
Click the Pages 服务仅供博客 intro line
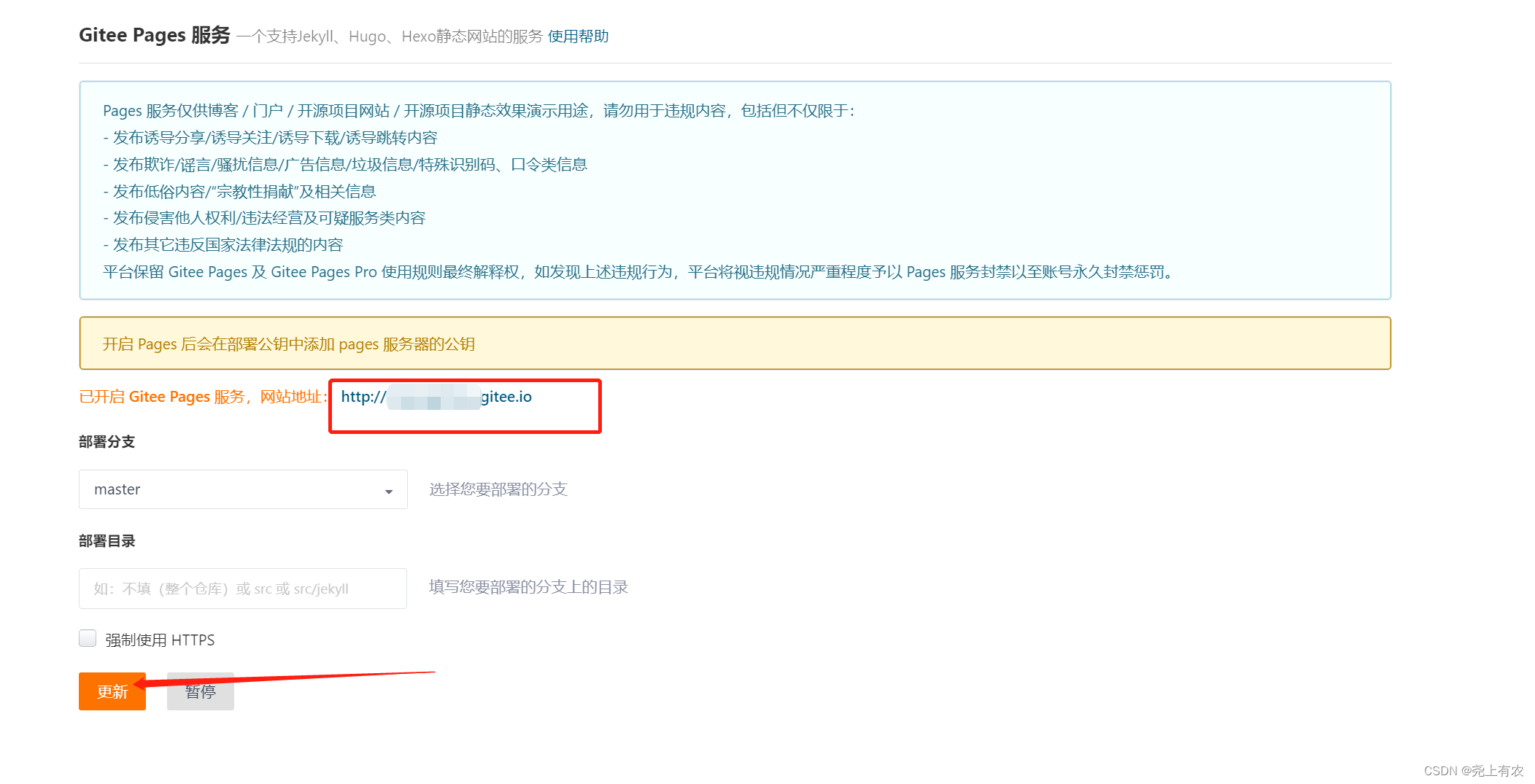(479, 111)
